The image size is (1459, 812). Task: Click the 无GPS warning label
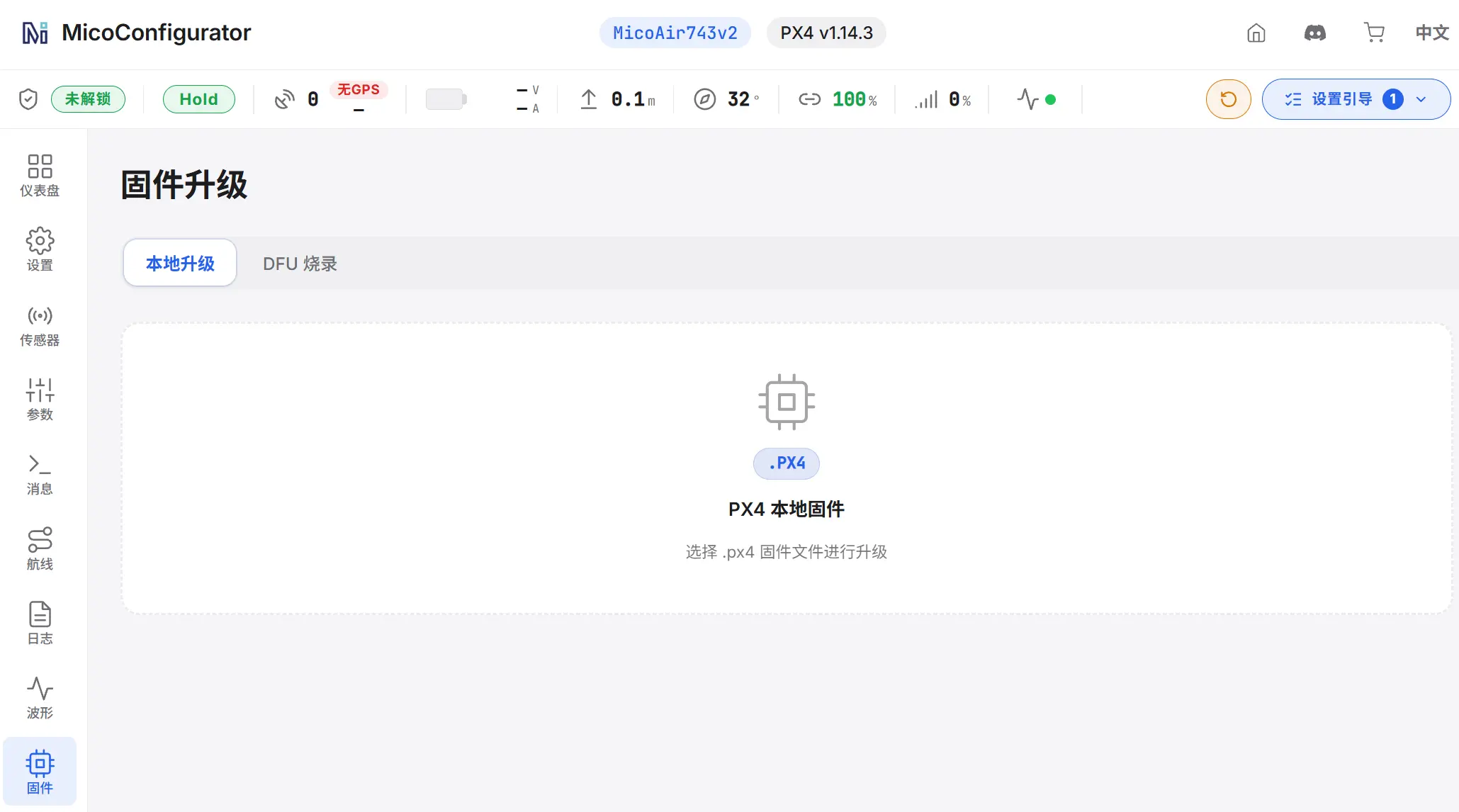pyautogui.click(x=359, y=90)
